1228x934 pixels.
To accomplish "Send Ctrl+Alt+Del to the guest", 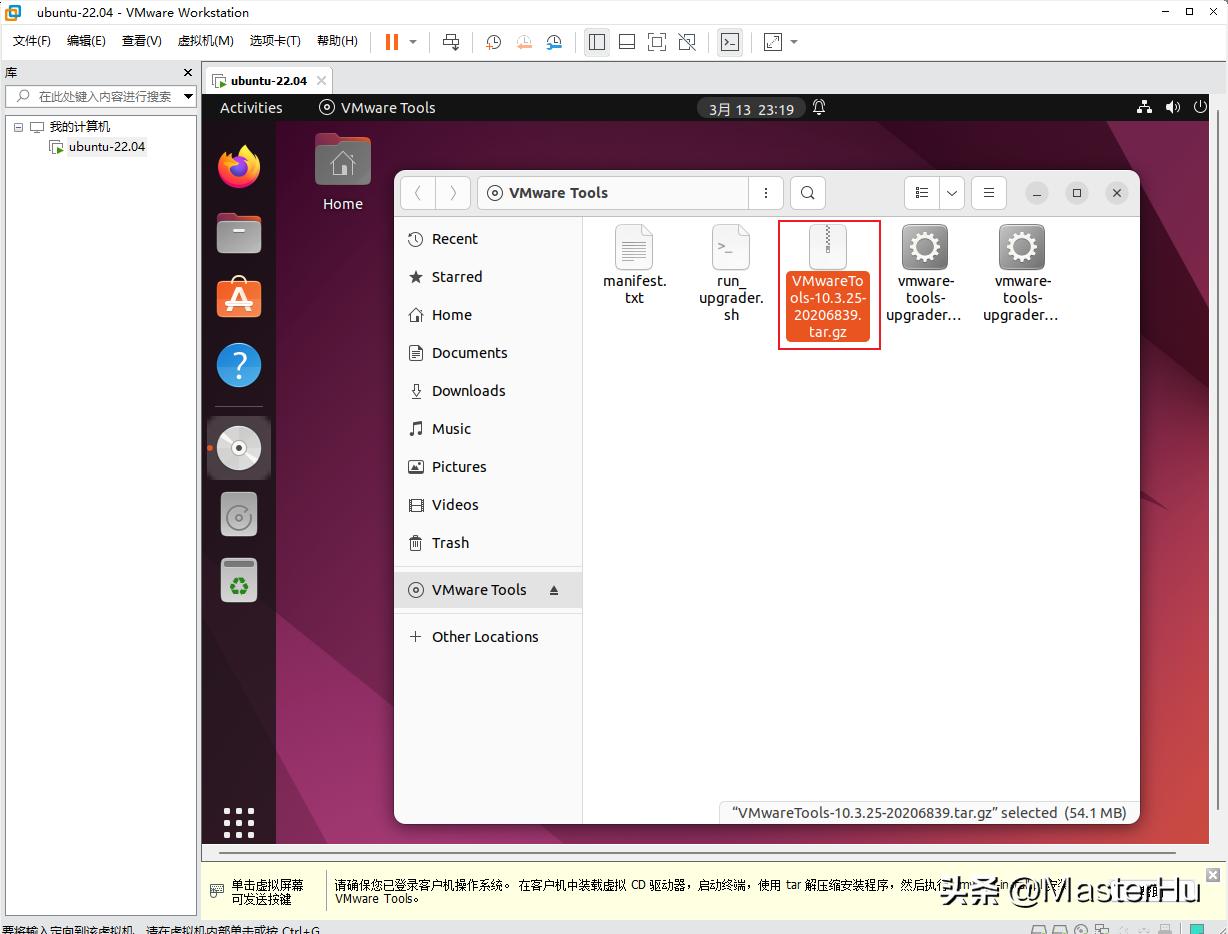I will [x=450, y=41].
